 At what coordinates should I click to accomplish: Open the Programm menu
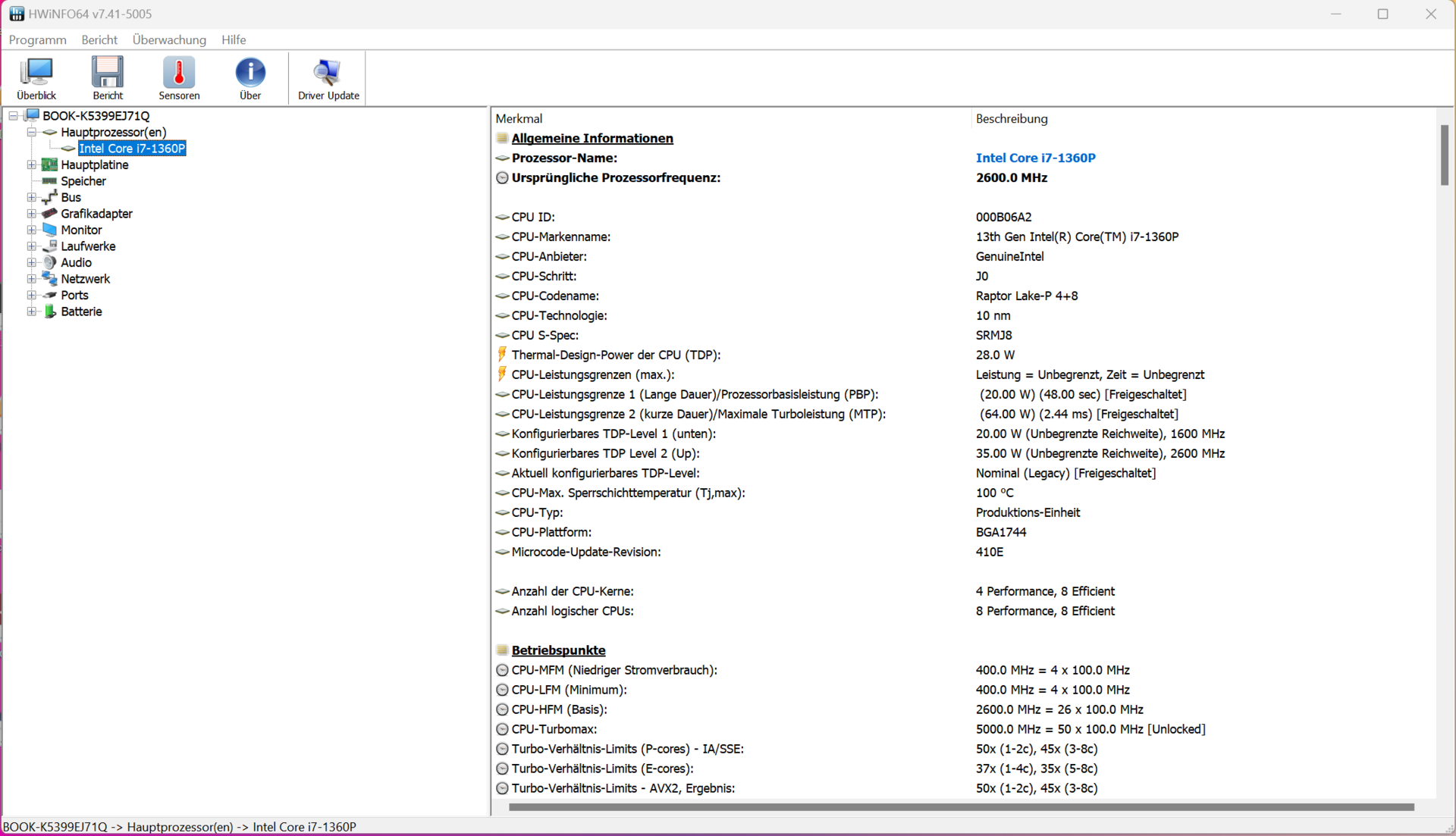pyautogui.click(x=37, y=39)
